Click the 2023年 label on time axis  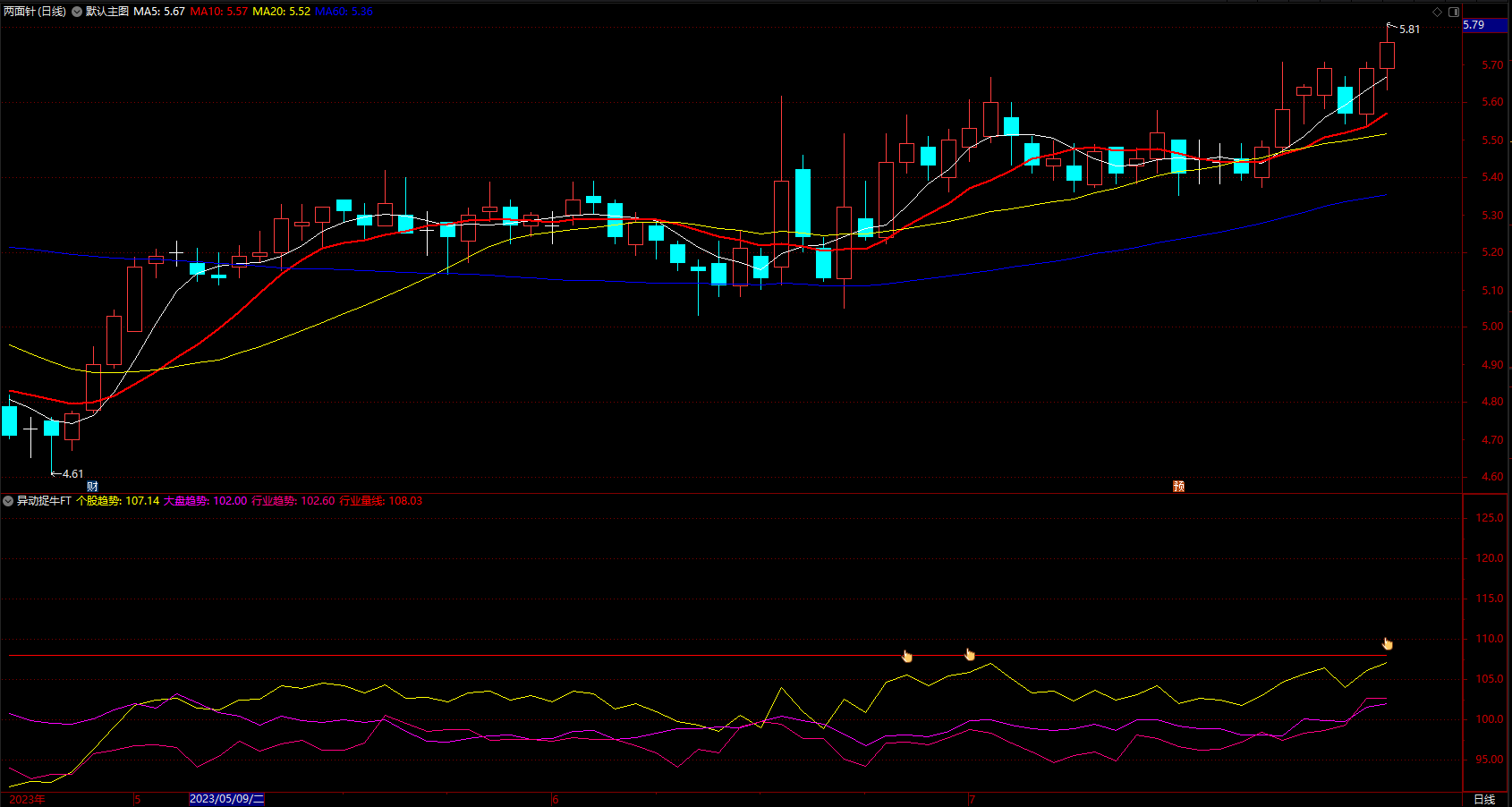[27, 799]
